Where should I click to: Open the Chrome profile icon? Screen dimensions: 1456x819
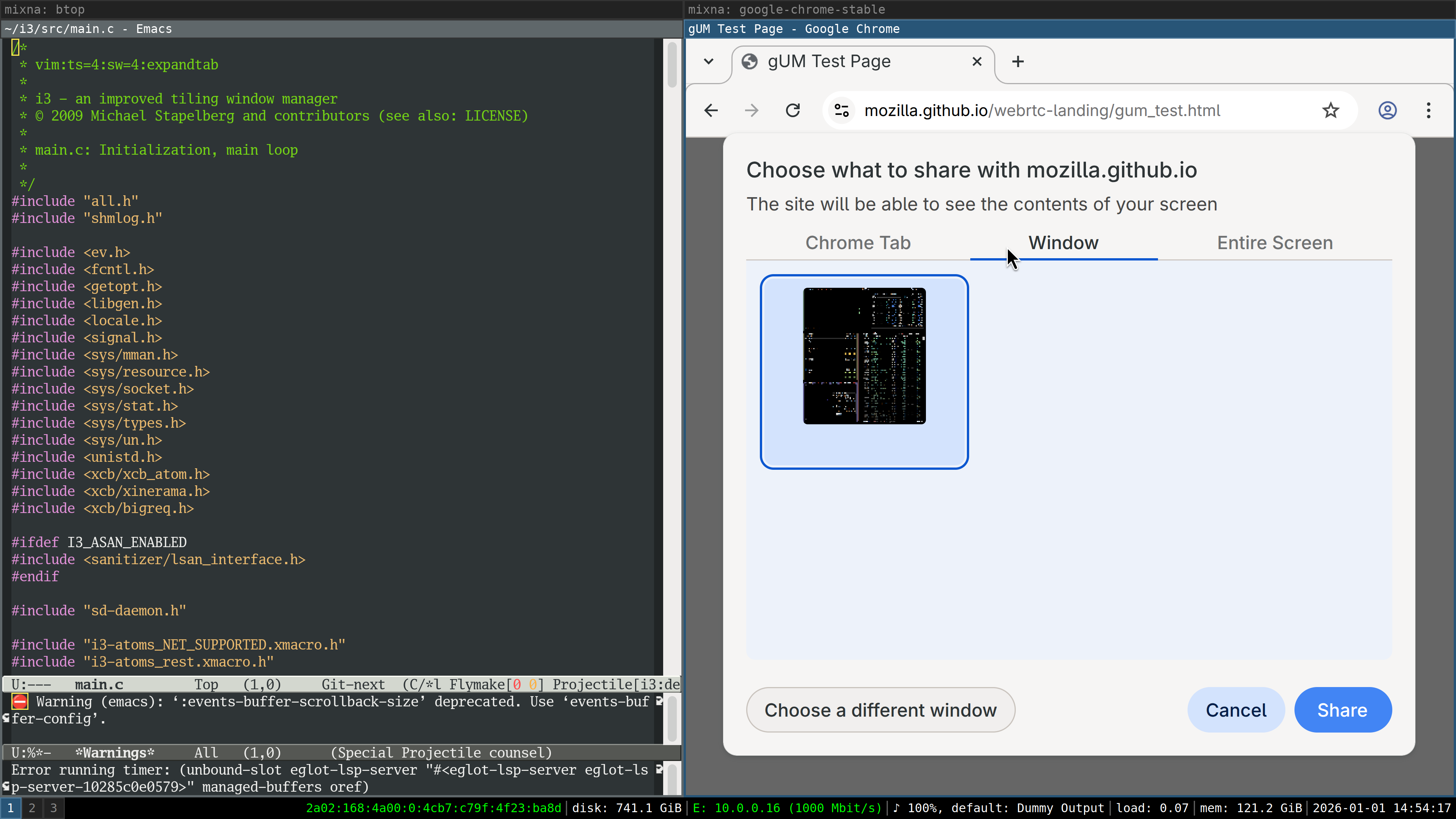(x=1388, y=110)
